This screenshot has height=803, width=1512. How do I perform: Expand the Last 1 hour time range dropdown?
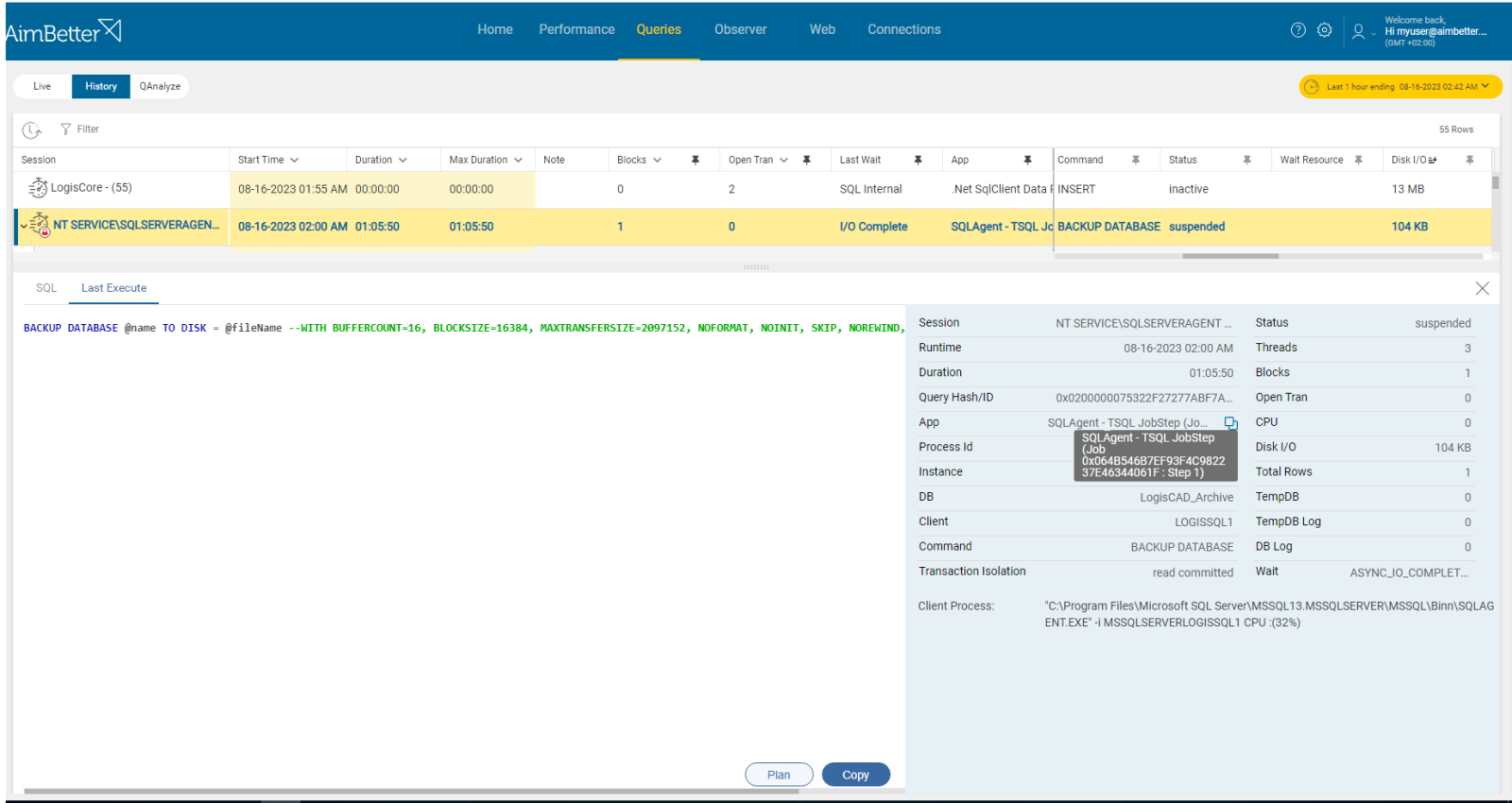(1486, 86)
